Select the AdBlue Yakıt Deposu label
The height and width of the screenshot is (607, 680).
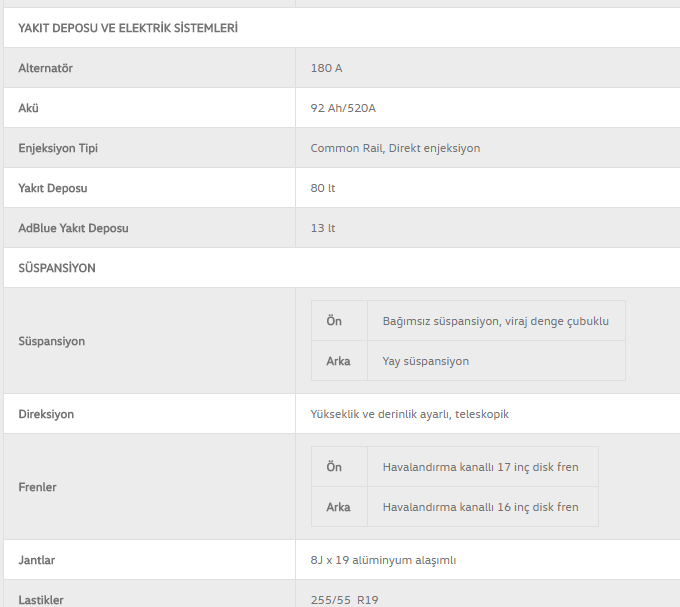click(73, 228)
